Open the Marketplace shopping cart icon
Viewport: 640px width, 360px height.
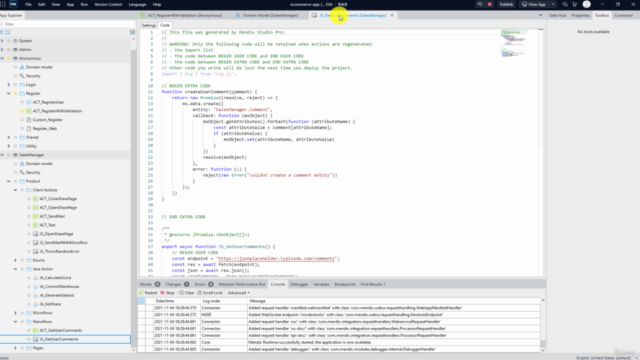(575, 4)
